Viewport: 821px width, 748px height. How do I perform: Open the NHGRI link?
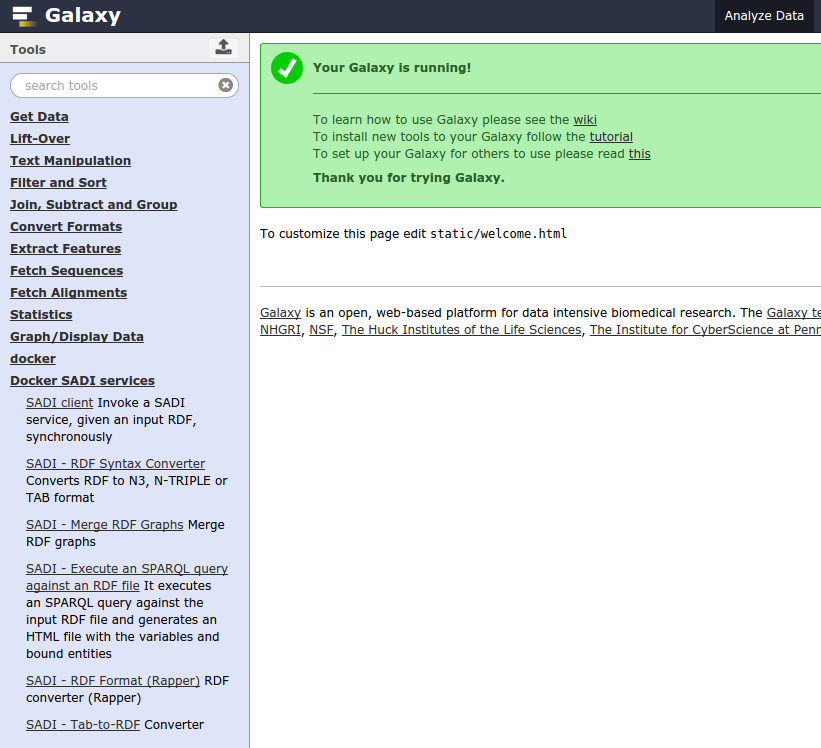[280, 330]
